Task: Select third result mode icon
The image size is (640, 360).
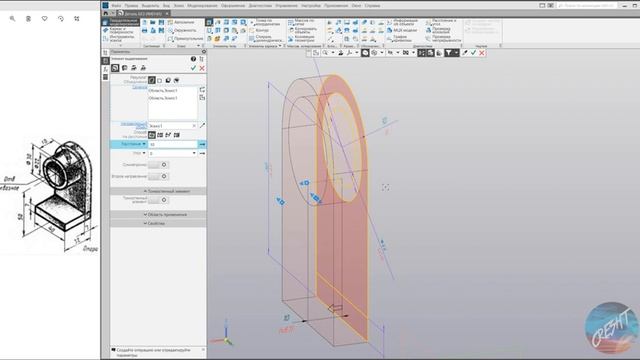Action: coord(168,80)
